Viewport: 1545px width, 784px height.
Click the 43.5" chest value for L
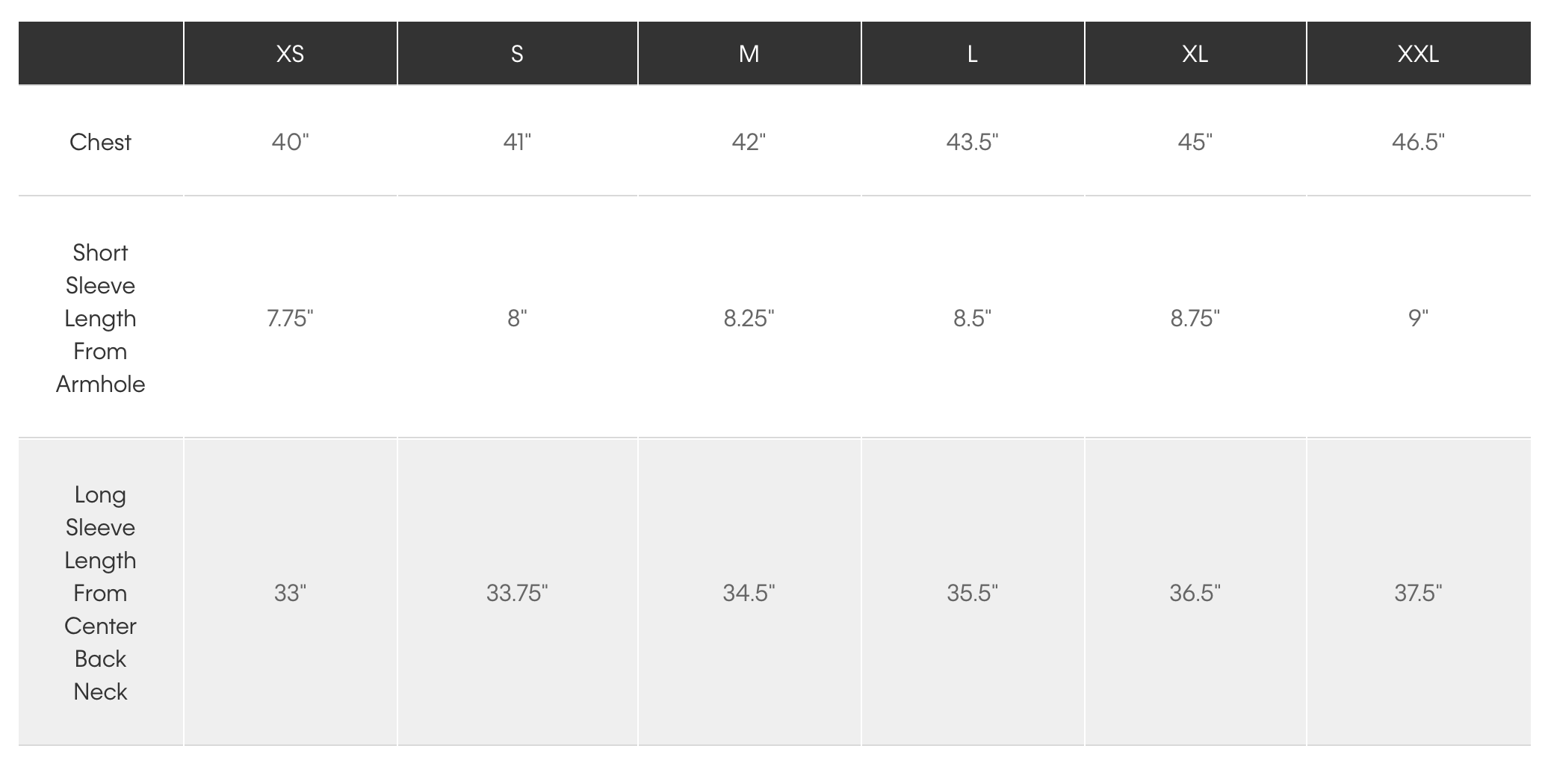coord(972,142)
